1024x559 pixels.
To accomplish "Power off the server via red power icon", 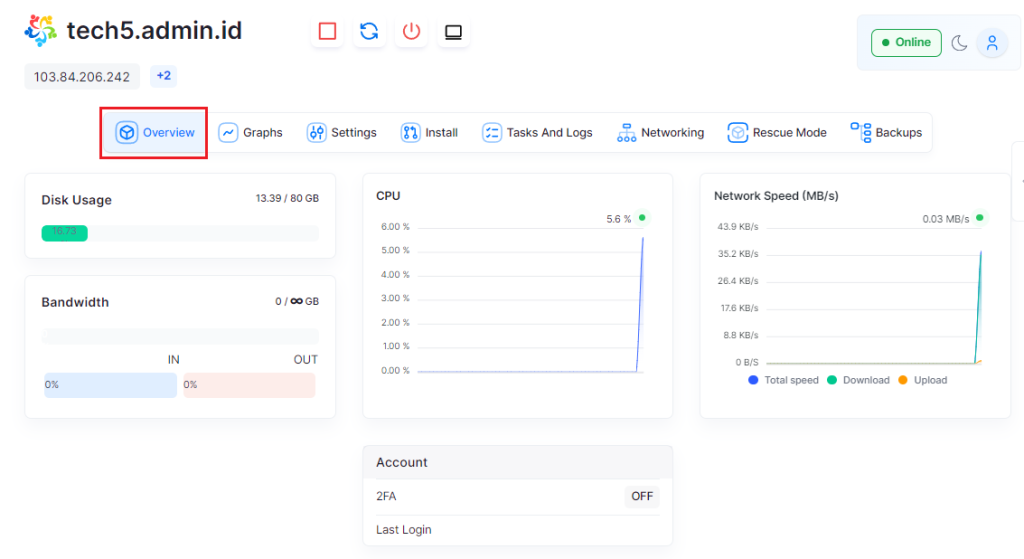I will click(411, 31).
